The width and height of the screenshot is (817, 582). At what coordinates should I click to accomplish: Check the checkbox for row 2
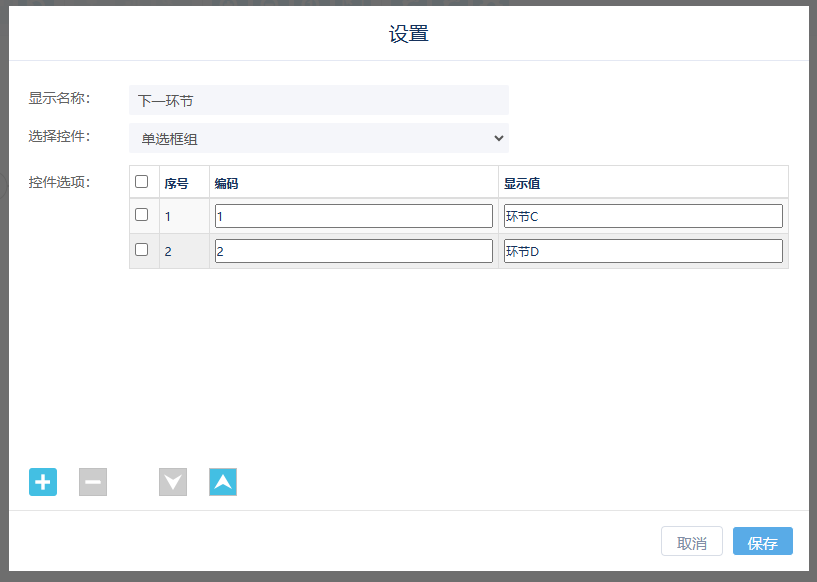(x=142, y=250)
